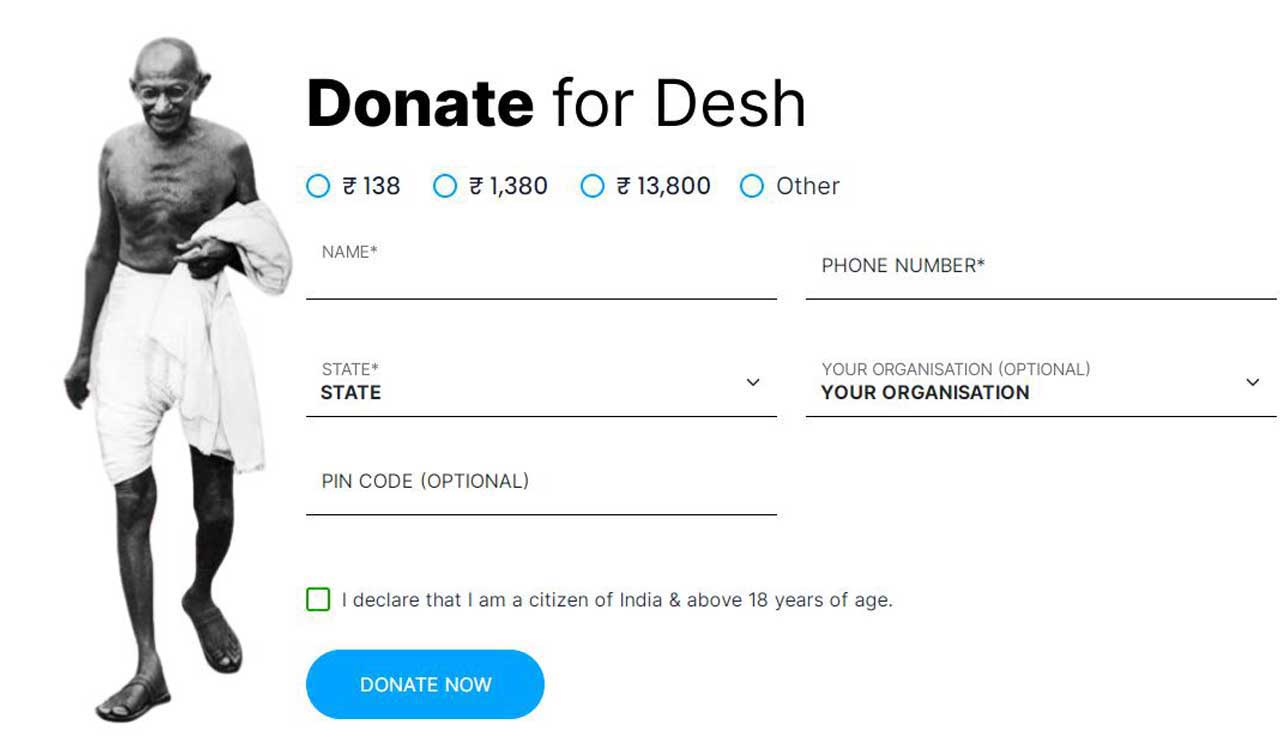This screenshot has height=750, width=1280.
Task: Select the ₹138 donation amount
Action: point(319,186)
